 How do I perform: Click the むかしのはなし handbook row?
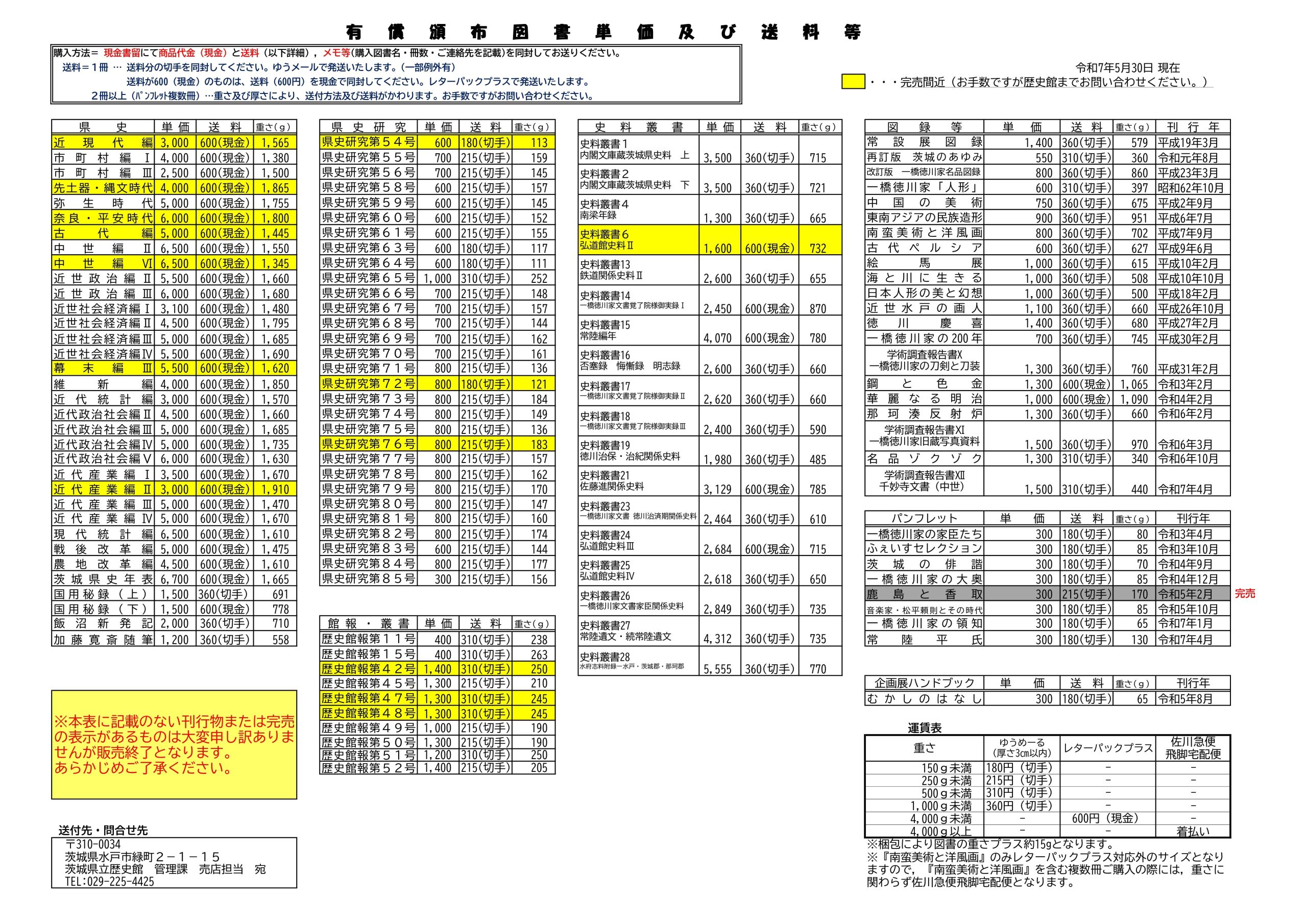point(1048,698)
